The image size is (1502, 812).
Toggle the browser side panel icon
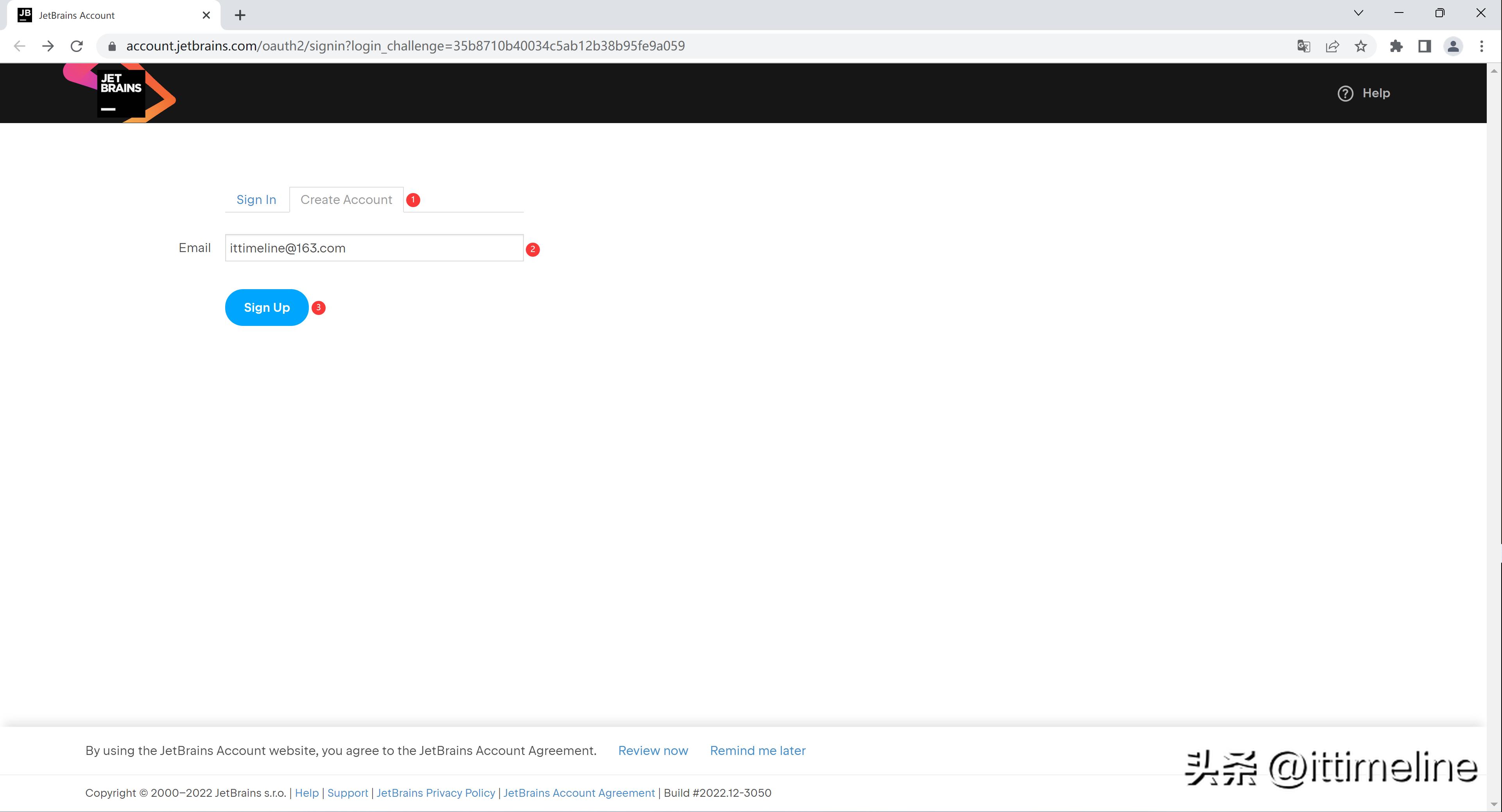(x=1425, y=46)
